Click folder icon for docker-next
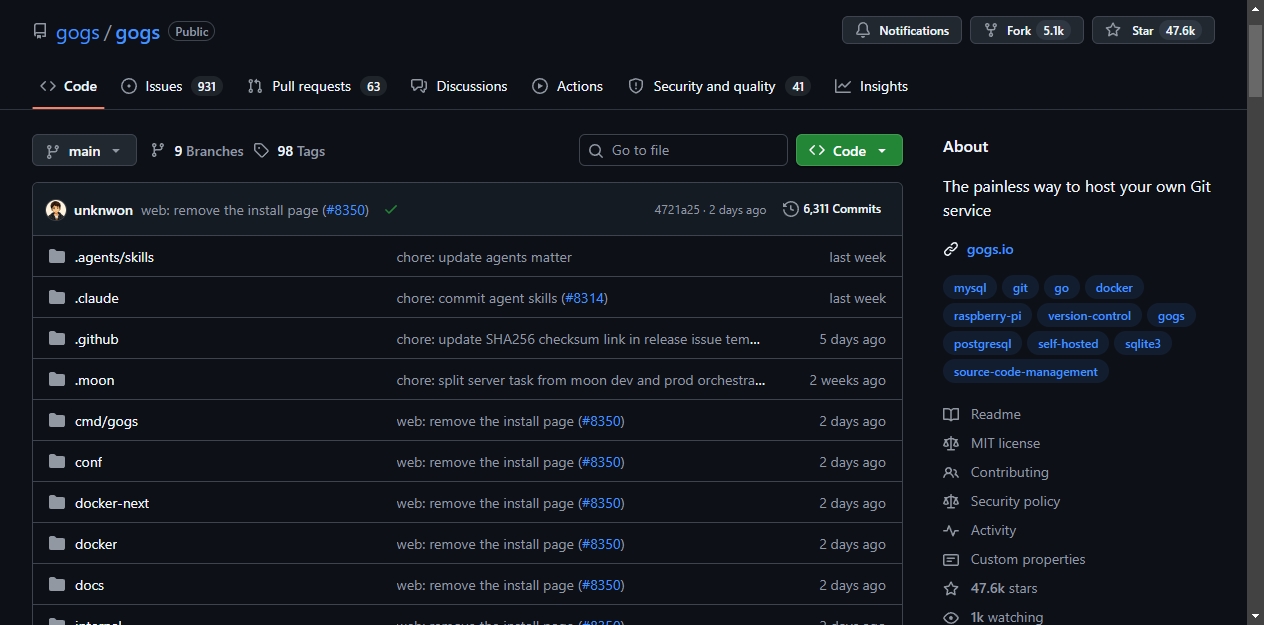 57,503
